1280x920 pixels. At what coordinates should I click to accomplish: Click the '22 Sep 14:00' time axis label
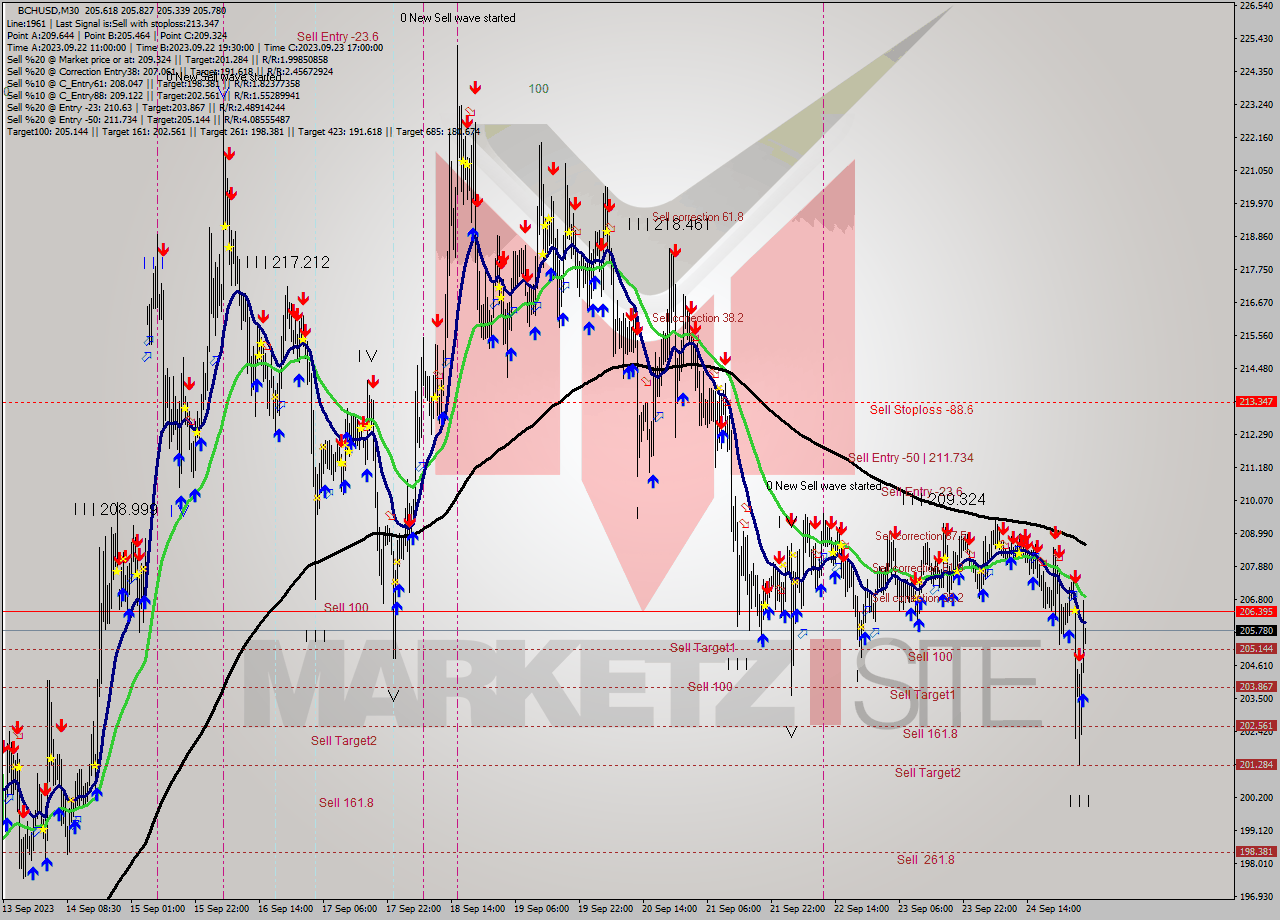coord(861,910)
